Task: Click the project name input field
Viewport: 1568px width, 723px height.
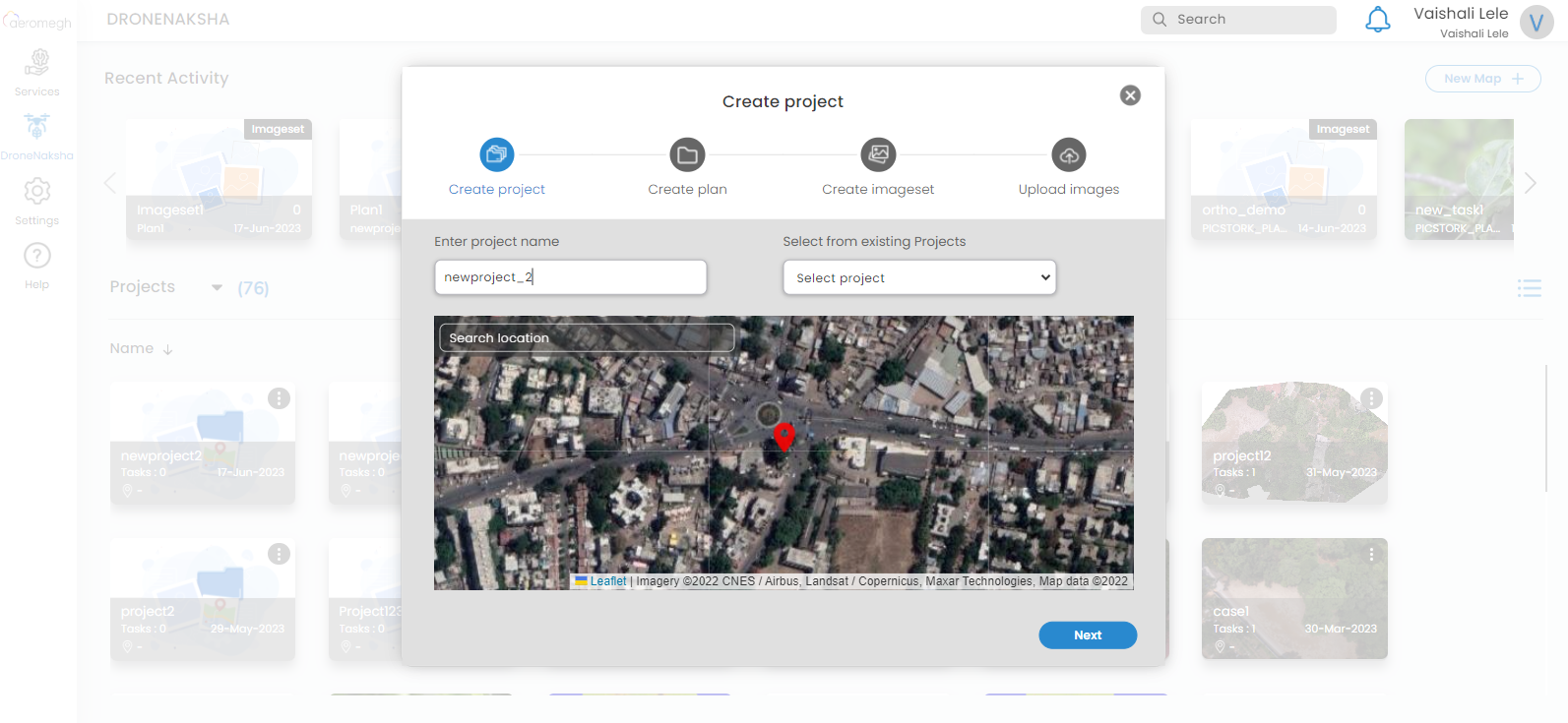Action: [x=570, y=277]
